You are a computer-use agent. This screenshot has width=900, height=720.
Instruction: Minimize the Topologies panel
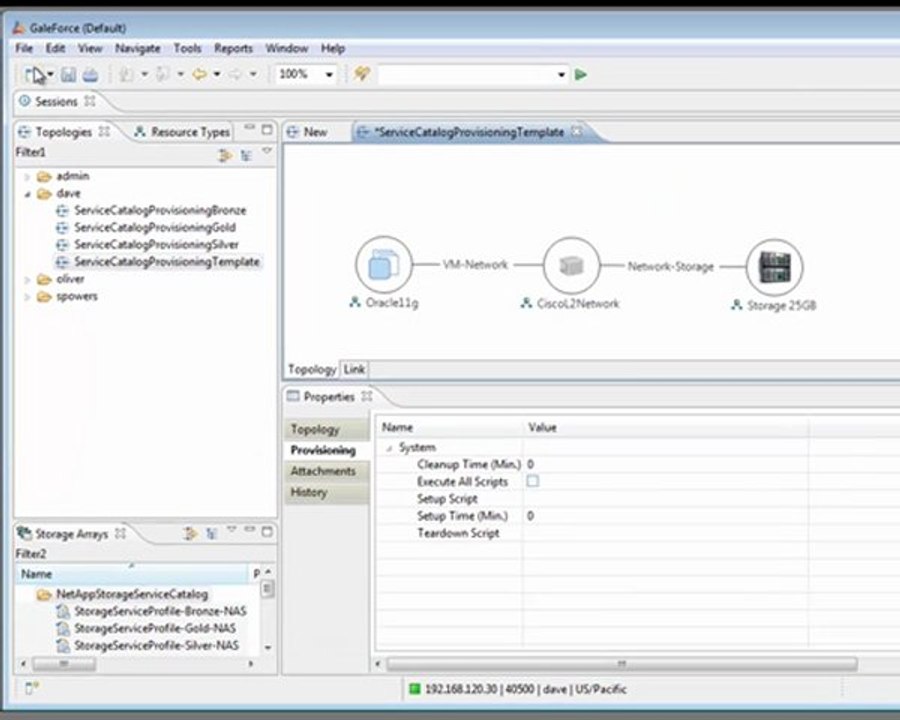(249, 127)
